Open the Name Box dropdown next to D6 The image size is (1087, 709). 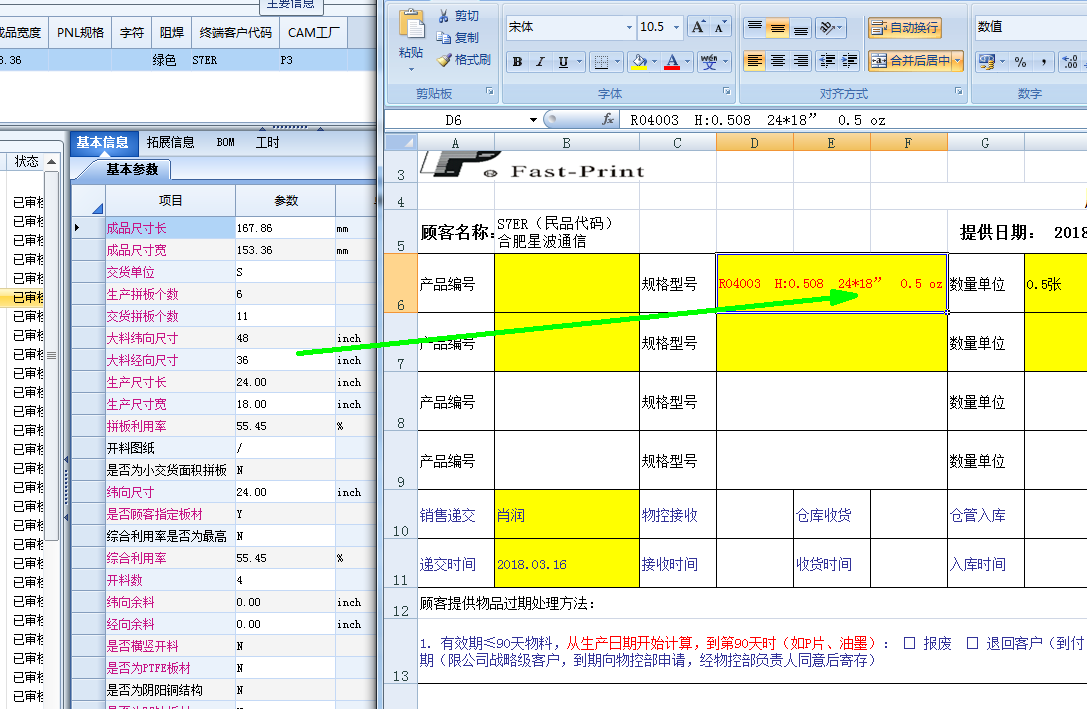point(533,120)
